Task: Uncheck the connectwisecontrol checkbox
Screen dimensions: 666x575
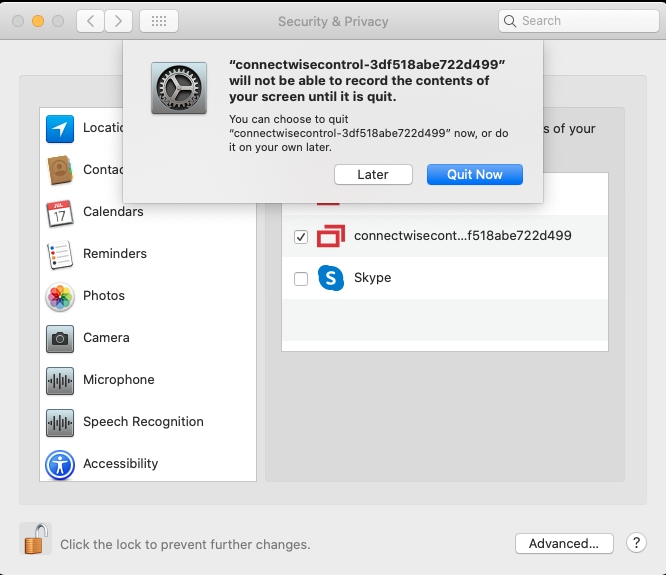Action: [x=301, y=237]
